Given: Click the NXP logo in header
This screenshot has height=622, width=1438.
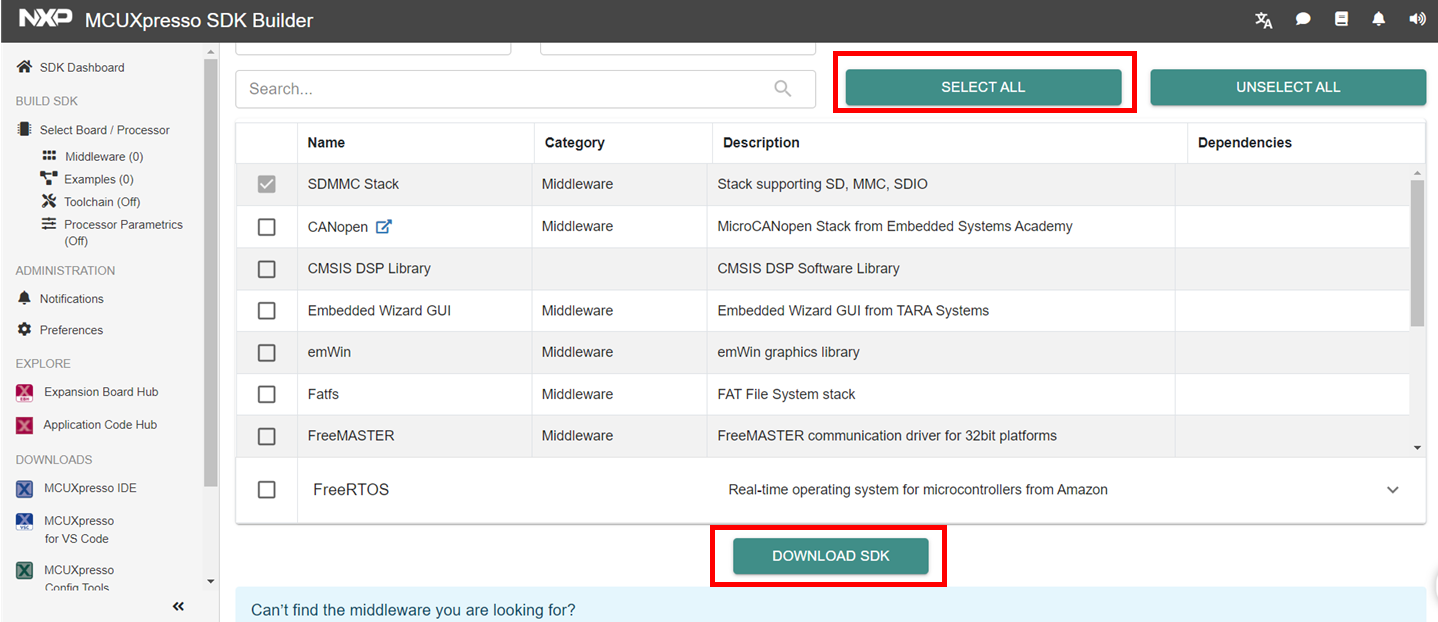Looking at the screenshot, I should 45,20.
